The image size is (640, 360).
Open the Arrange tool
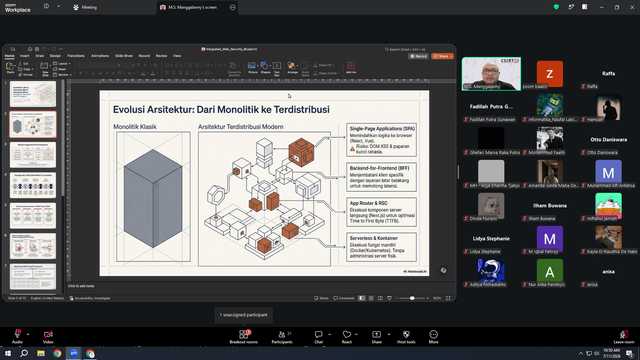[292, 68]
